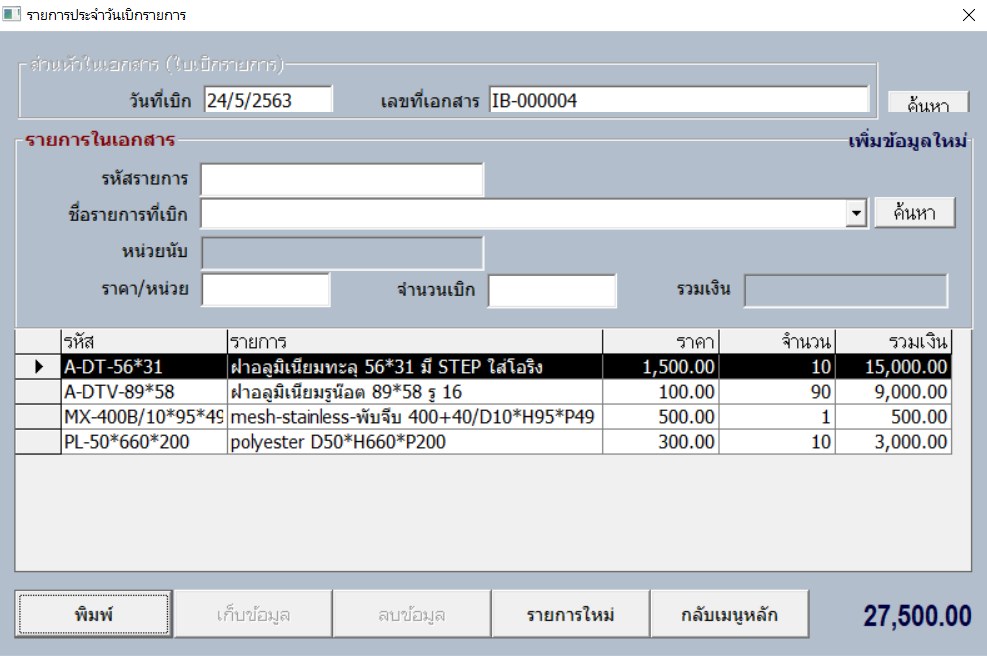The height and width of the screenshot is (656, 987).
Task: Select row selector of A-DTV-89*58
Action: pyautogui.click(x=38, y=392)
